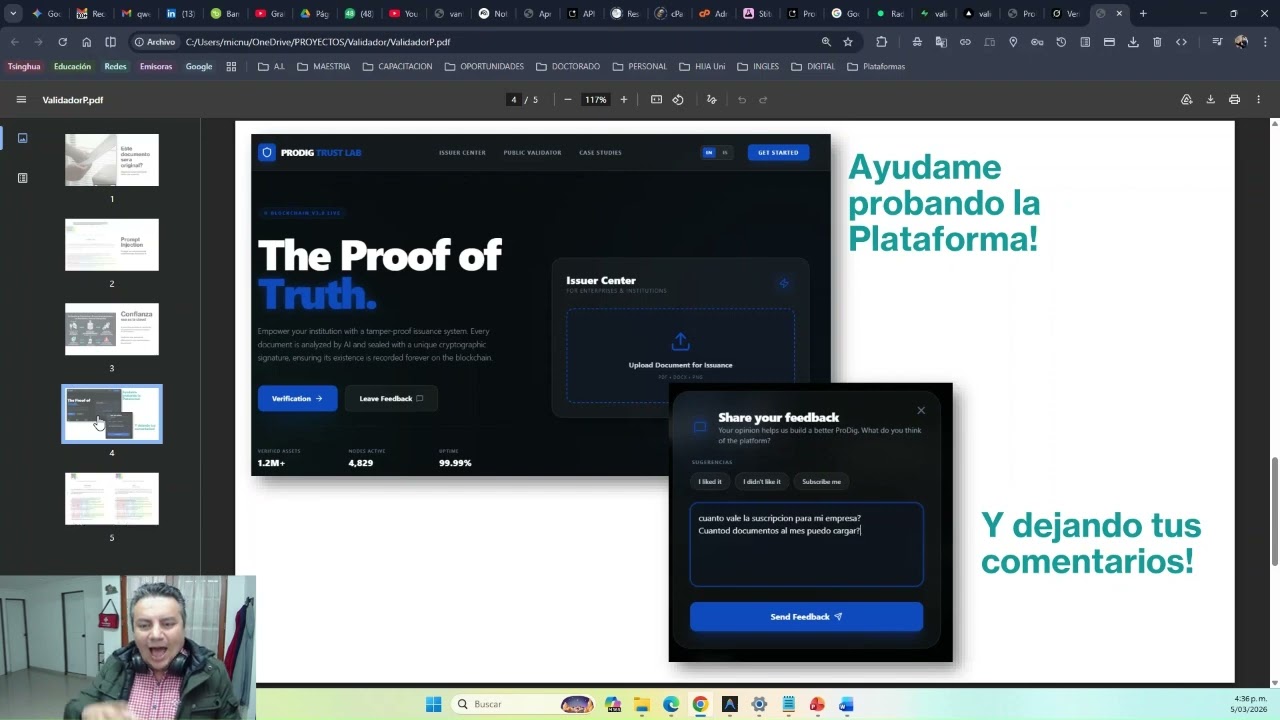Choose the 'I liked it' suggestion

coord(710,482)
